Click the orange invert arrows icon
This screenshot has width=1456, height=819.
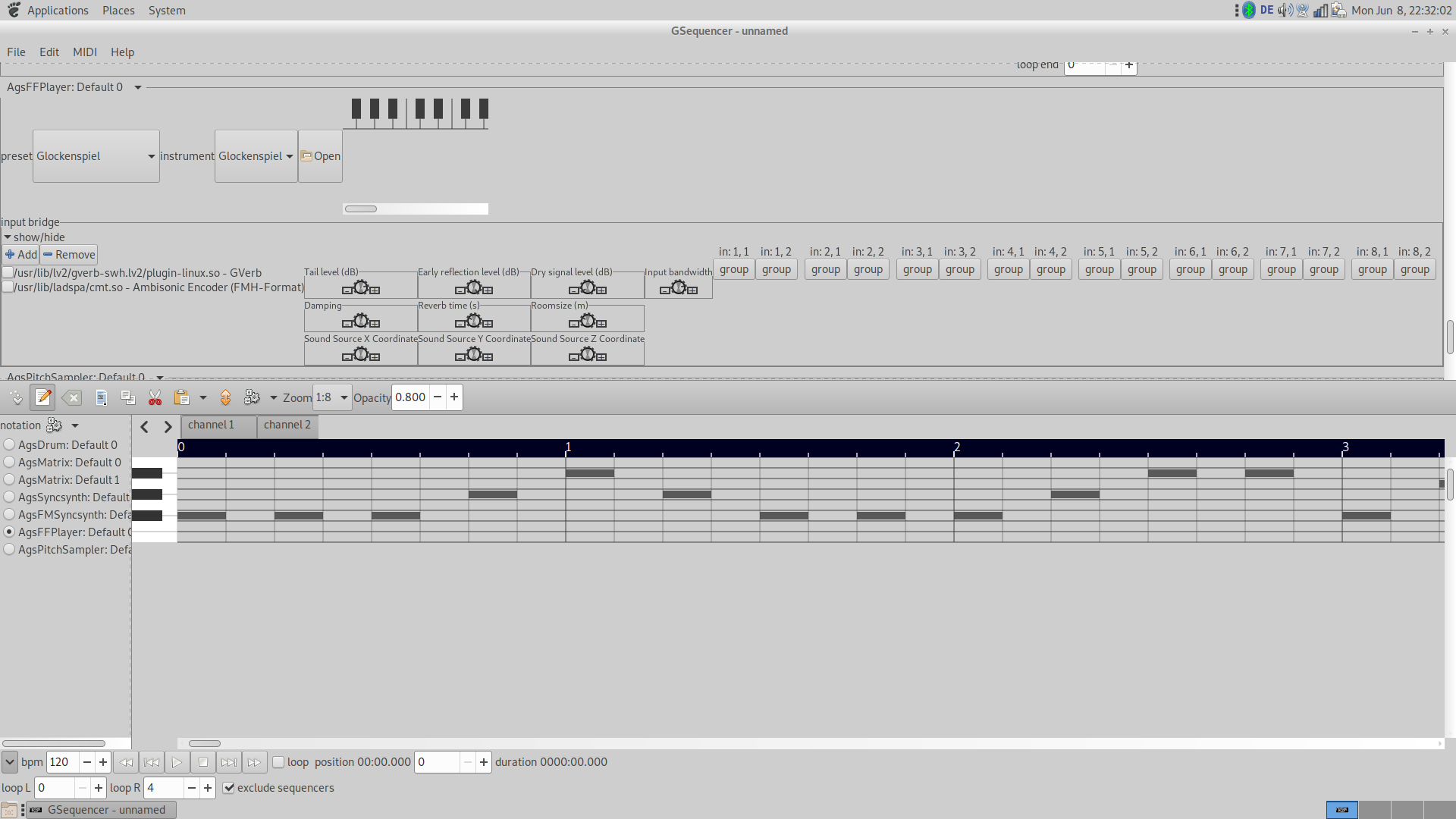coord(225,397)
